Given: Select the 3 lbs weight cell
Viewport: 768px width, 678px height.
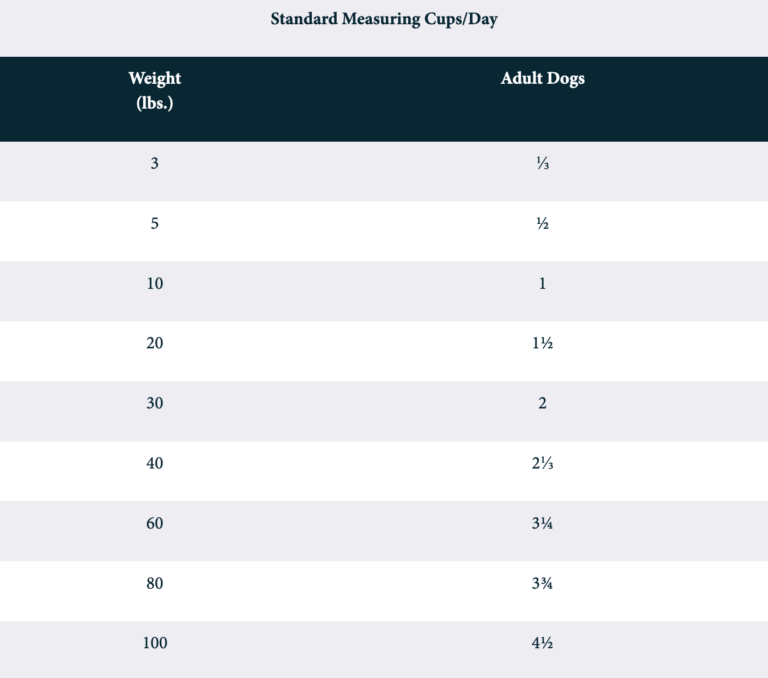Looking at the screenshot, I should point(155,163).
